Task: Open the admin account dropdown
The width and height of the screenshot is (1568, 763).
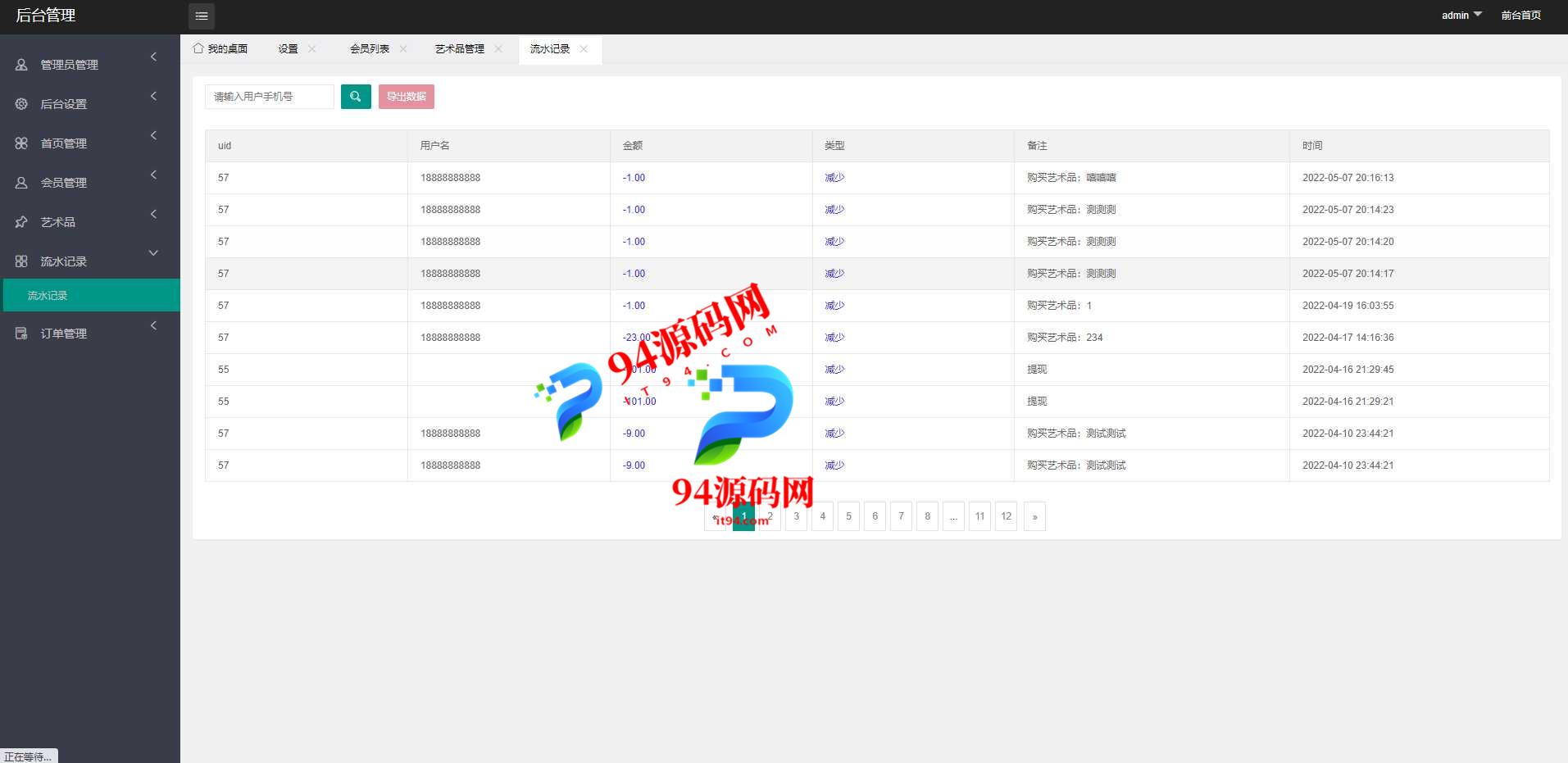Action: pos(1461,16)
